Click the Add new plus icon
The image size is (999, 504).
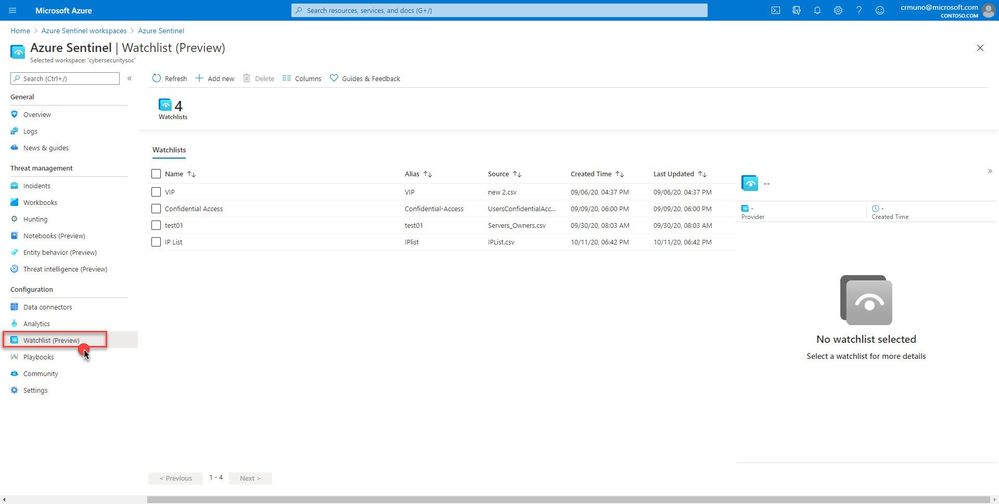pos(199,78)
